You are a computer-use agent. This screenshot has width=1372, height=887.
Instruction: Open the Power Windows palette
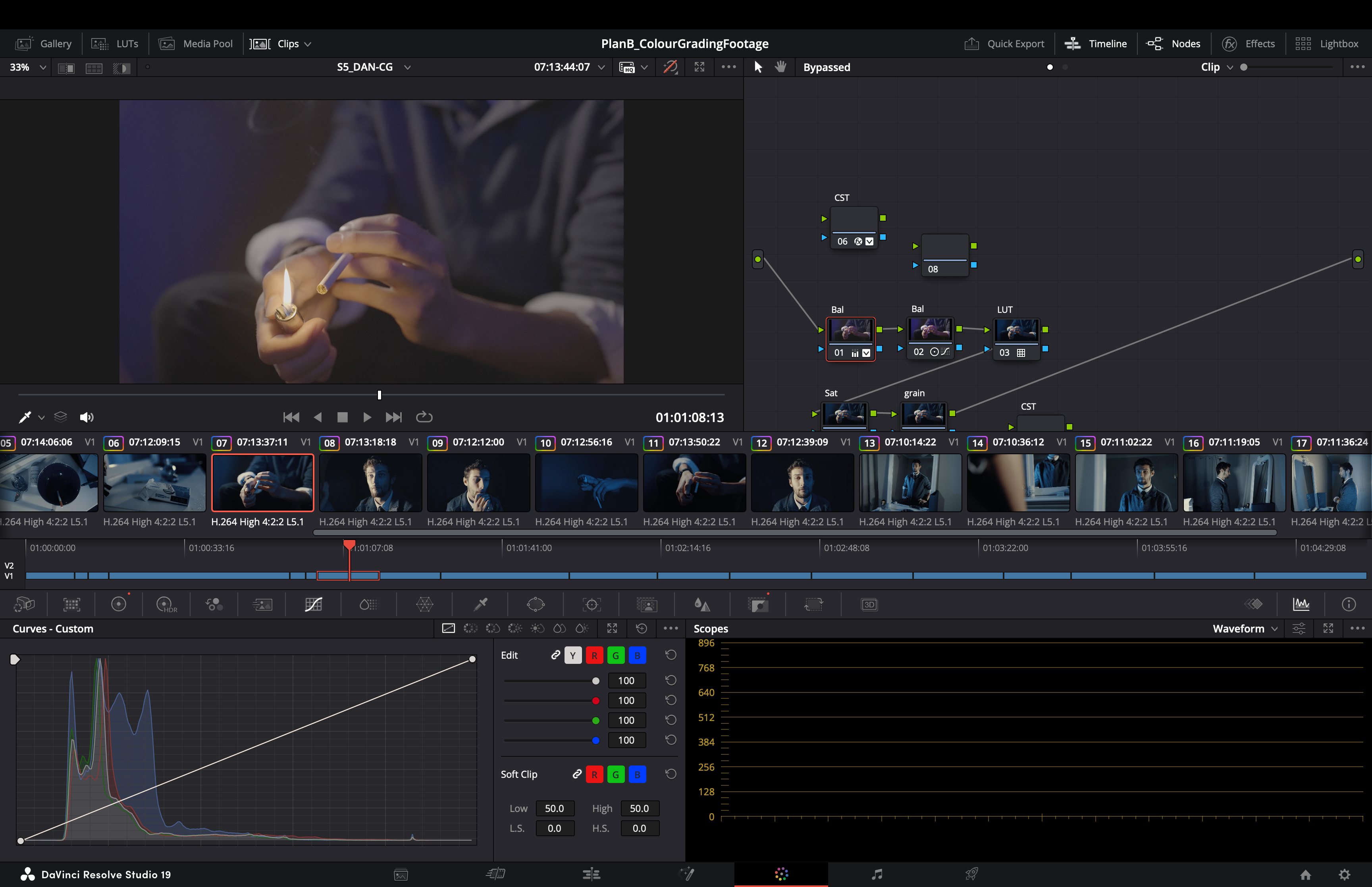[536, 604]
